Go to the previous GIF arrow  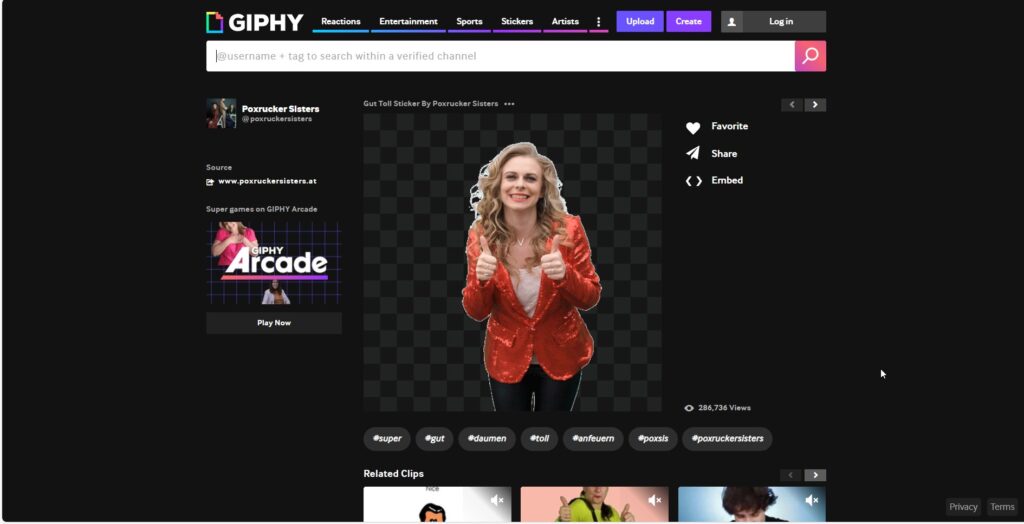click(792, 105)
